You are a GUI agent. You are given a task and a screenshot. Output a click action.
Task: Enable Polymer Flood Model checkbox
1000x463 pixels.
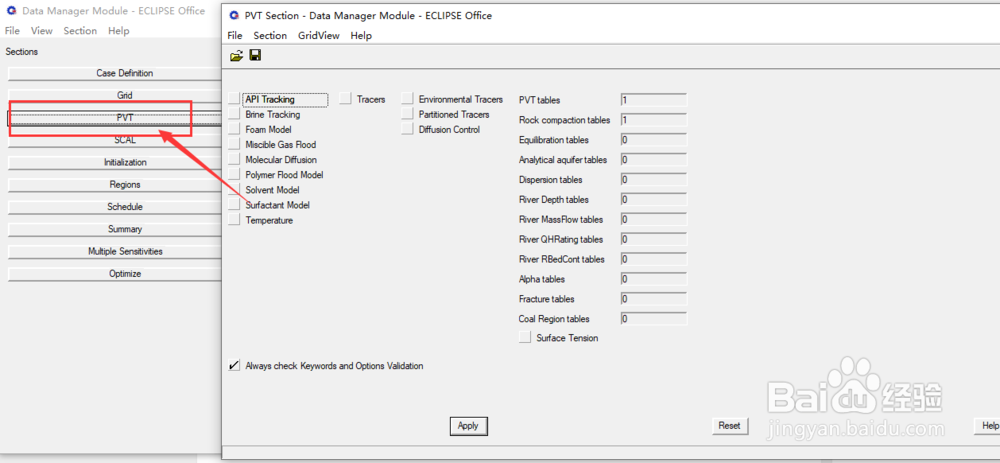[x=234, y=175]
